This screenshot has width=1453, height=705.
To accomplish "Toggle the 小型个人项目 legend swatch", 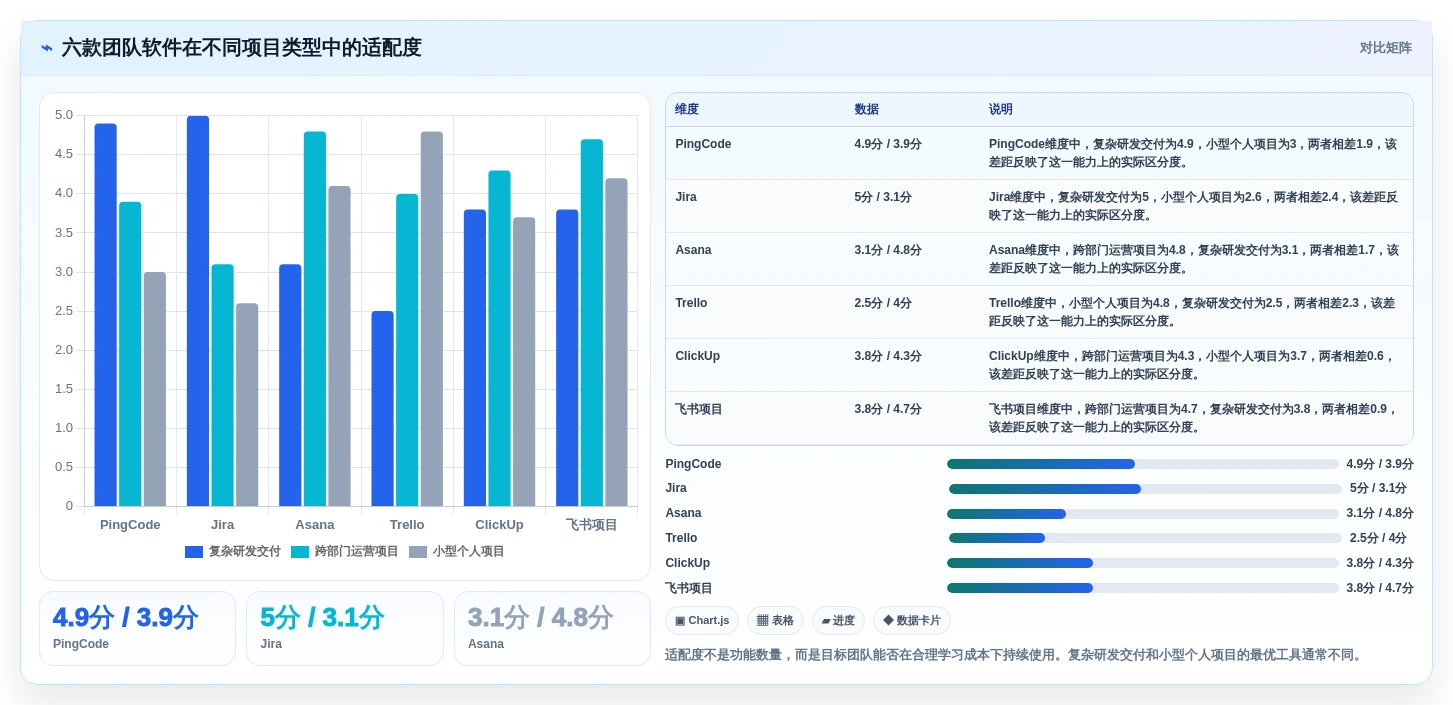I will pyautogui.click(x=418, y=552).
